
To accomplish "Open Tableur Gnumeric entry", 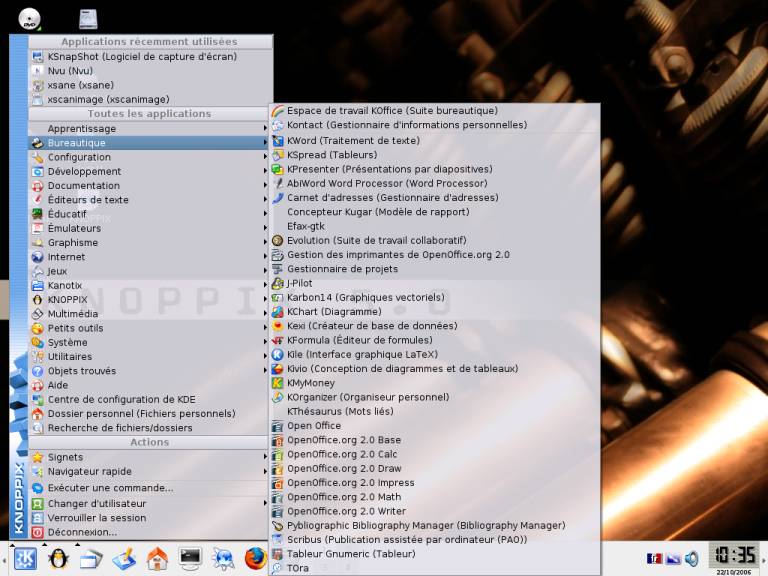I will [x=434, y=553].
